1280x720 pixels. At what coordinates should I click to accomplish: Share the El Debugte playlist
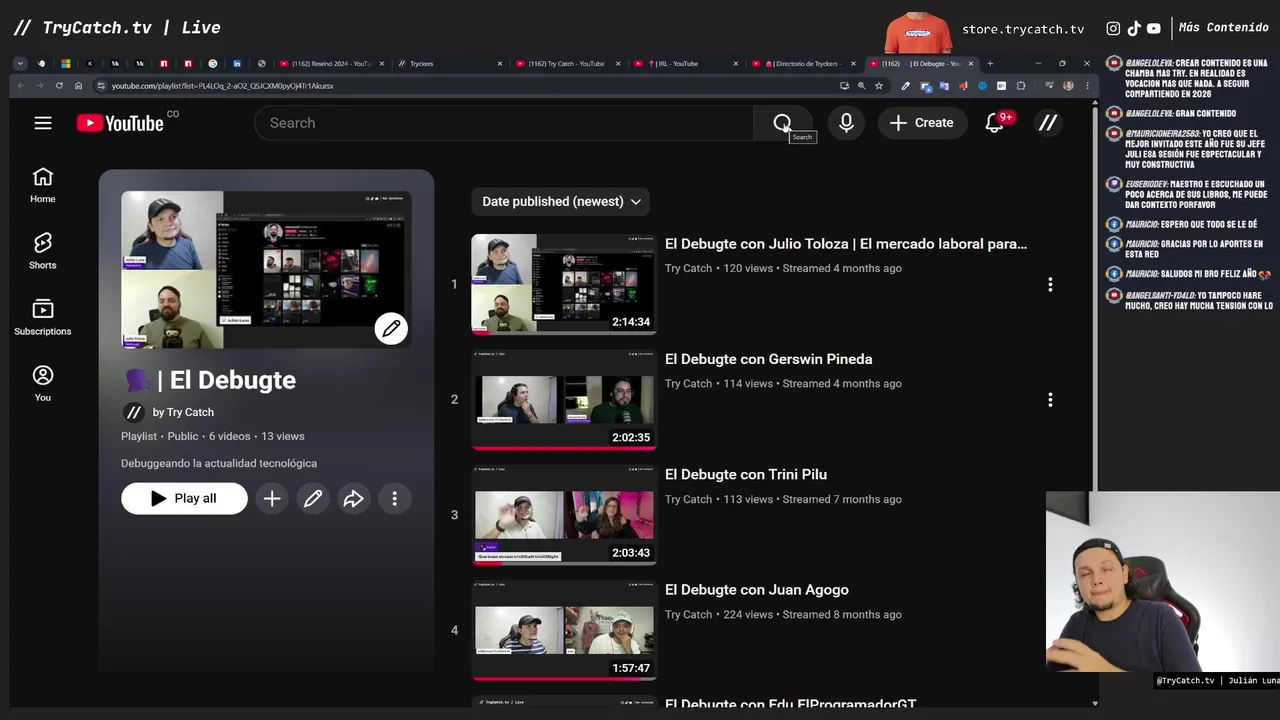pos(353,498)
